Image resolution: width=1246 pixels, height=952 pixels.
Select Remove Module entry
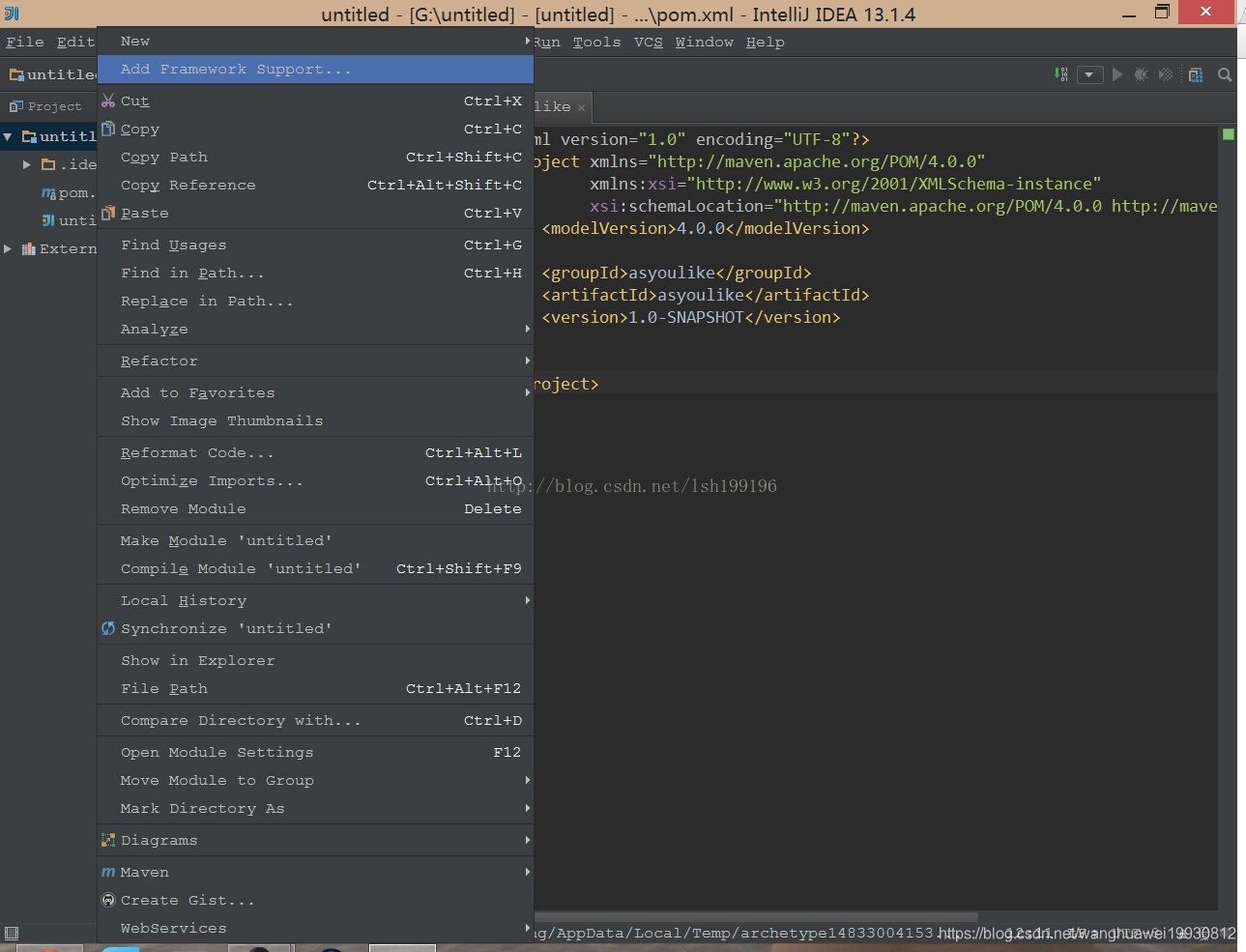tap(316, 508)
